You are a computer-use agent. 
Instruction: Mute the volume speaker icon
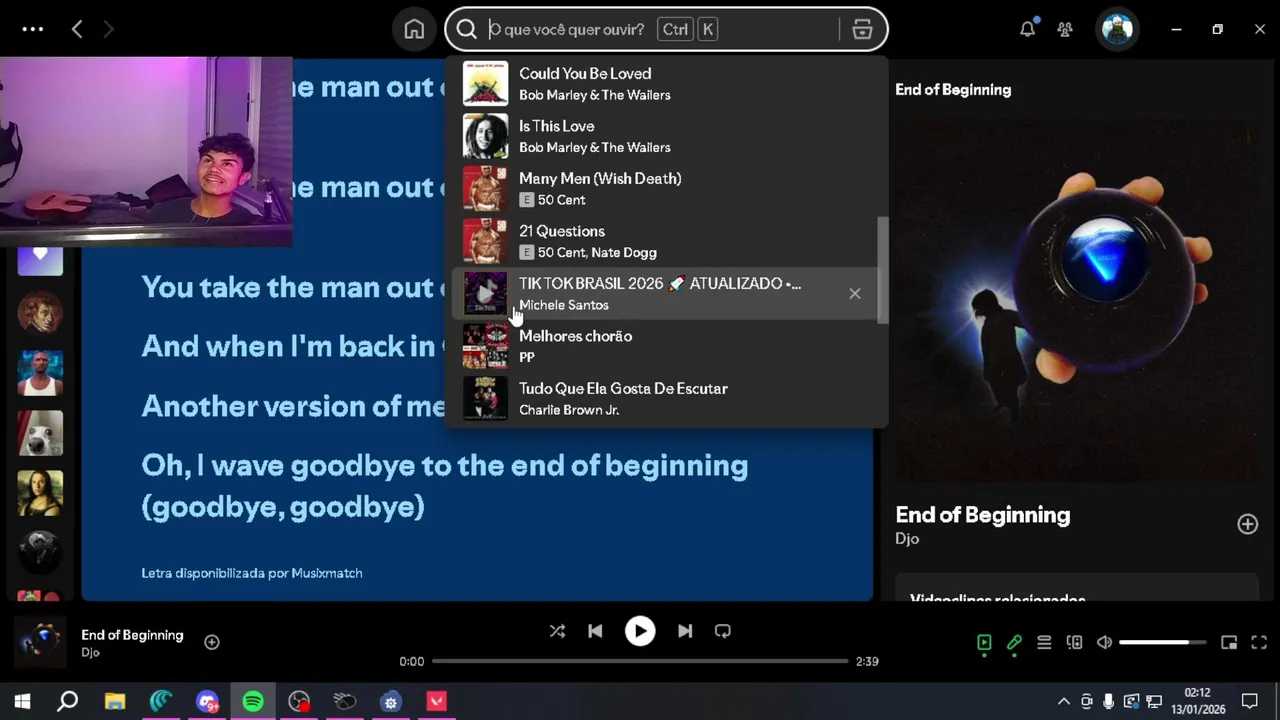tap(1104, 642)
